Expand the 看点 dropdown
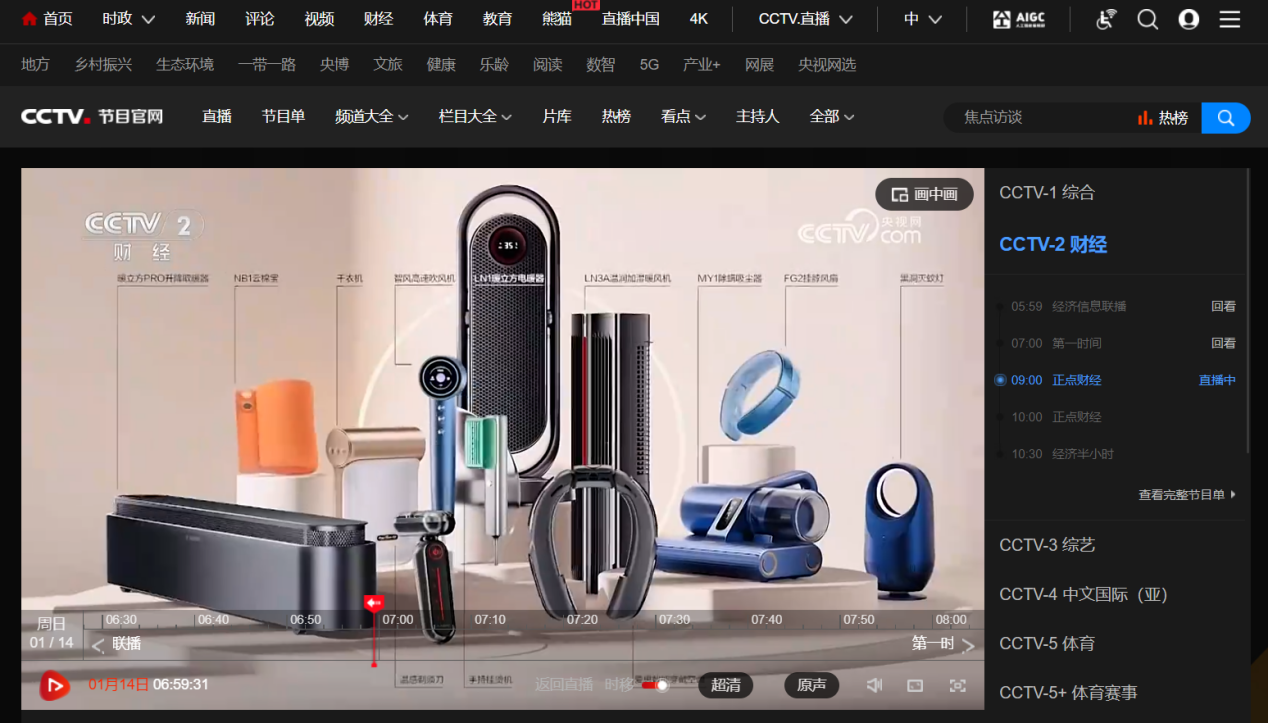 click(684, 117)
